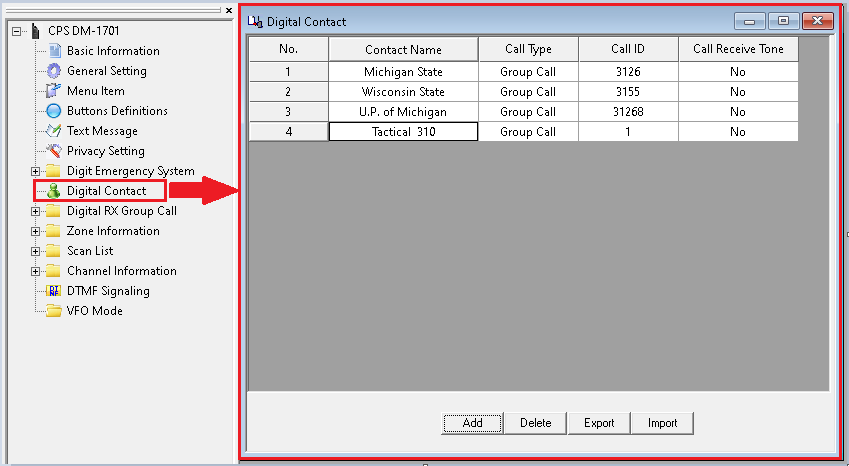Click the Privacy Setting icon

click(x=54, y=151)
